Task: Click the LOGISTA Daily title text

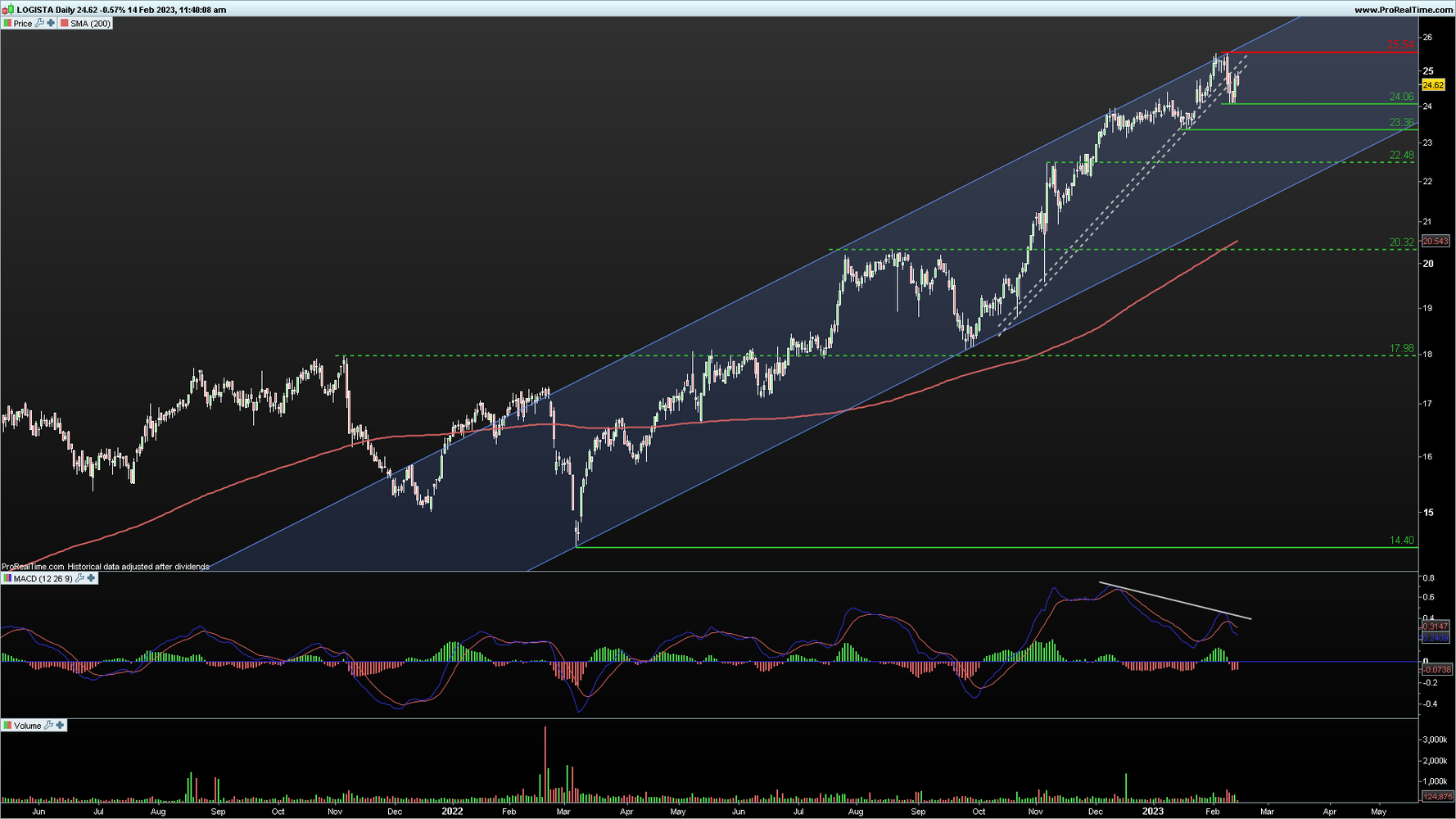Action: 46,10
